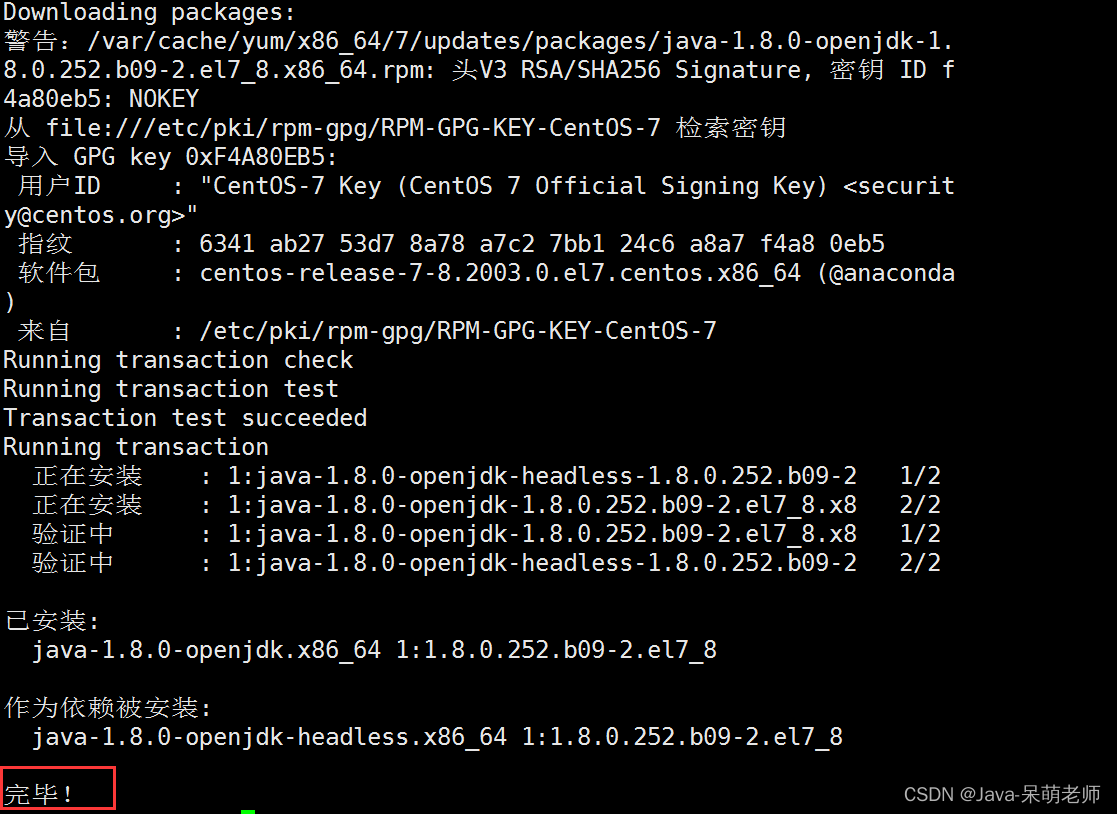This screenshot has width=1117, height=814.
Task: Click the 正在安装 line ending in 2/2
Action: (x=485, y=505)
